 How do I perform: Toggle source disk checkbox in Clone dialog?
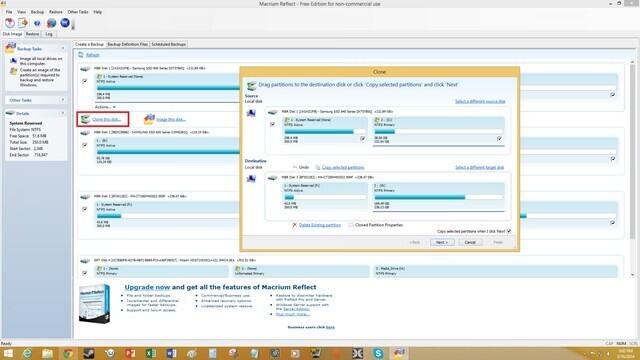(272, 124)
